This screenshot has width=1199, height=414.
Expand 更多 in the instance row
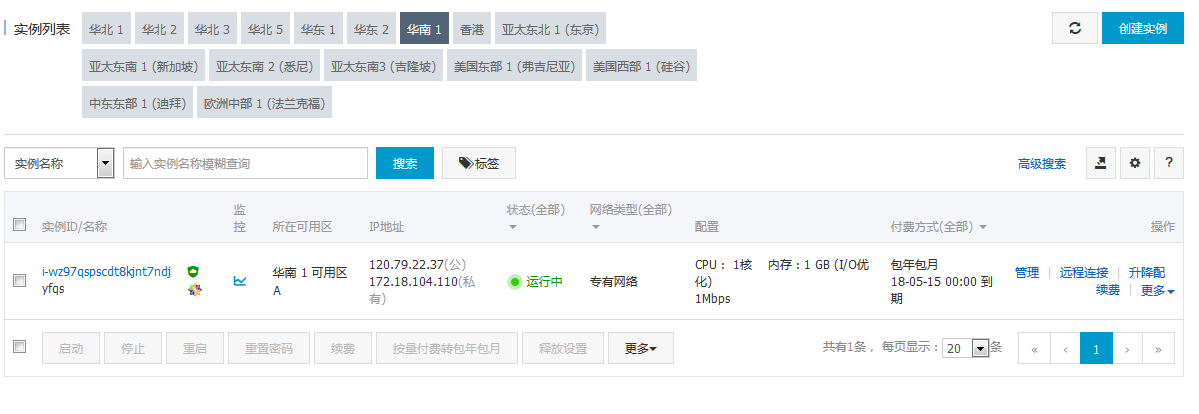1157,291
